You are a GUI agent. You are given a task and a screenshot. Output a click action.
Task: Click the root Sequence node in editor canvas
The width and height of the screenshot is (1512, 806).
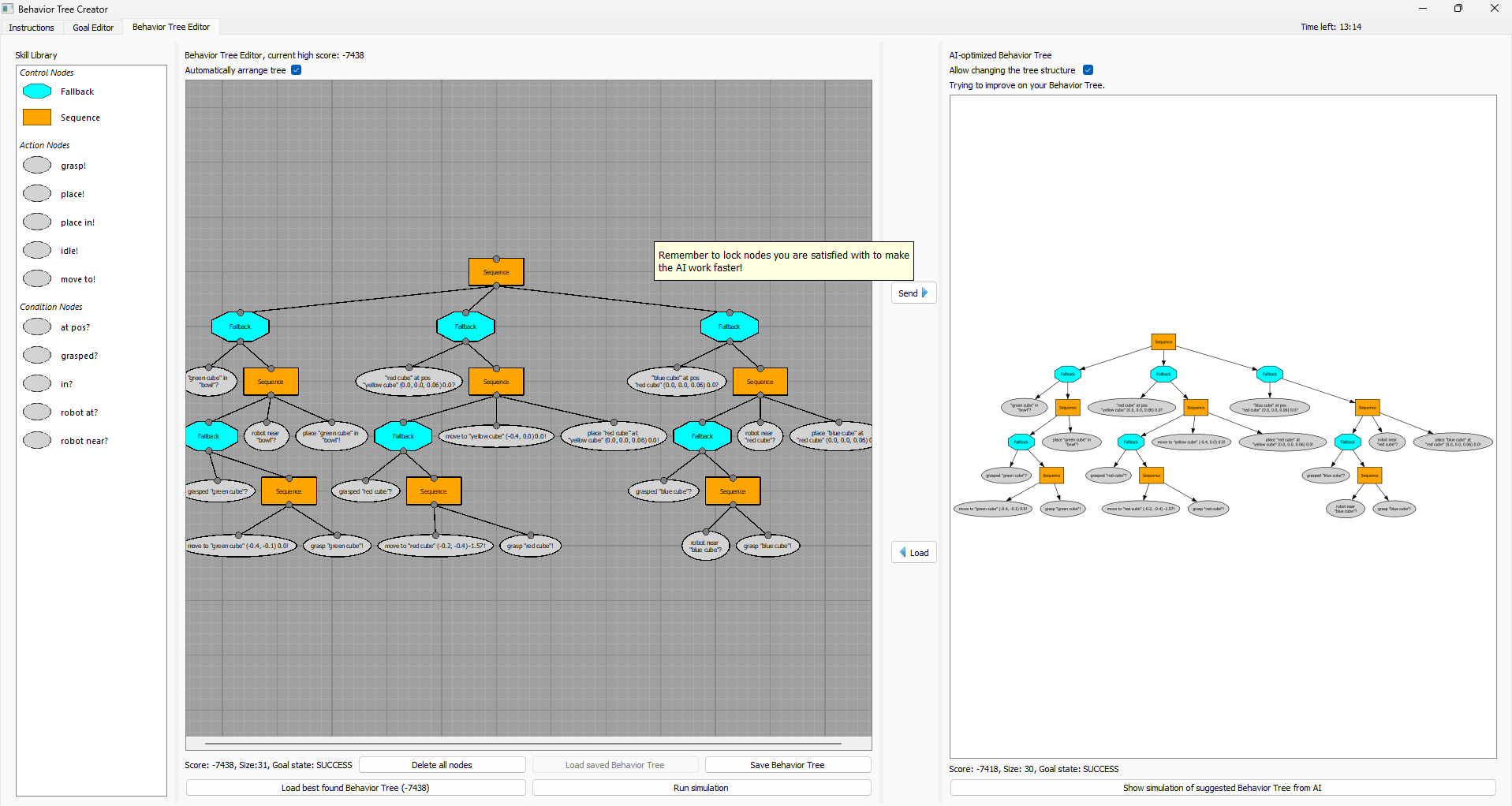[x=496, y=272]
